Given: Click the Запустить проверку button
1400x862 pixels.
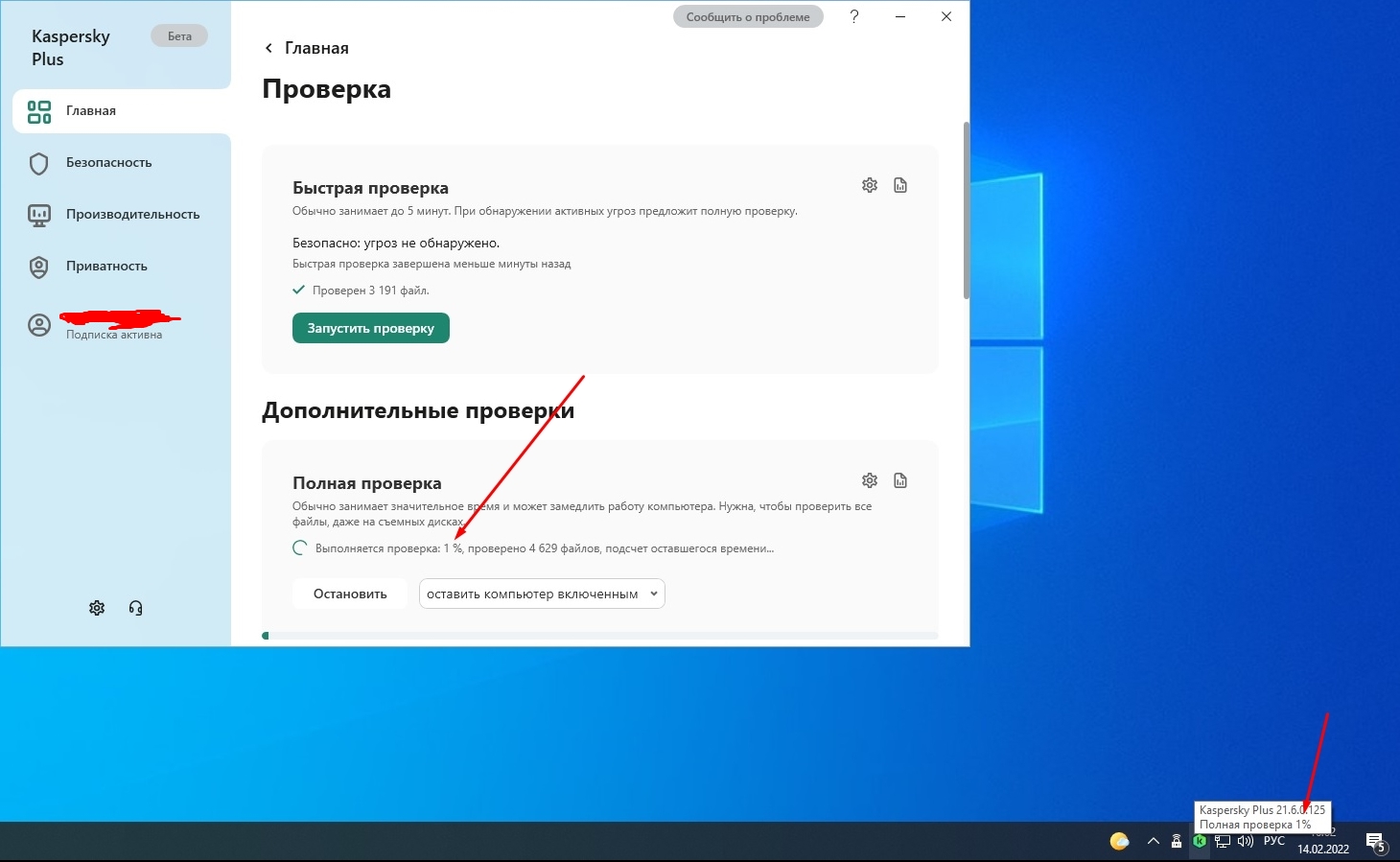Looking at the screenshot, I should (371, 328).
